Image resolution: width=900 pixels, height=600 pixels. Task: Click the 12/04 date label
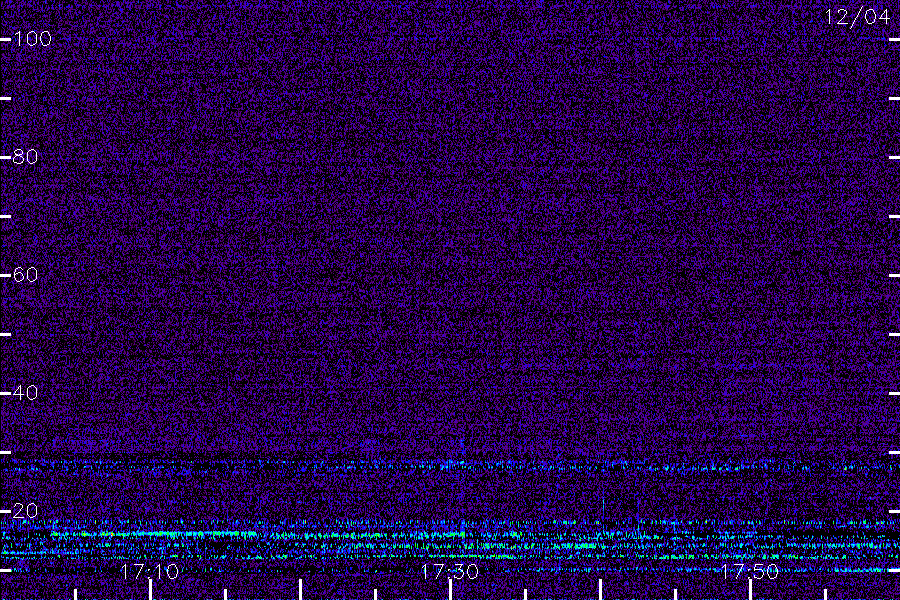[857, 17]
